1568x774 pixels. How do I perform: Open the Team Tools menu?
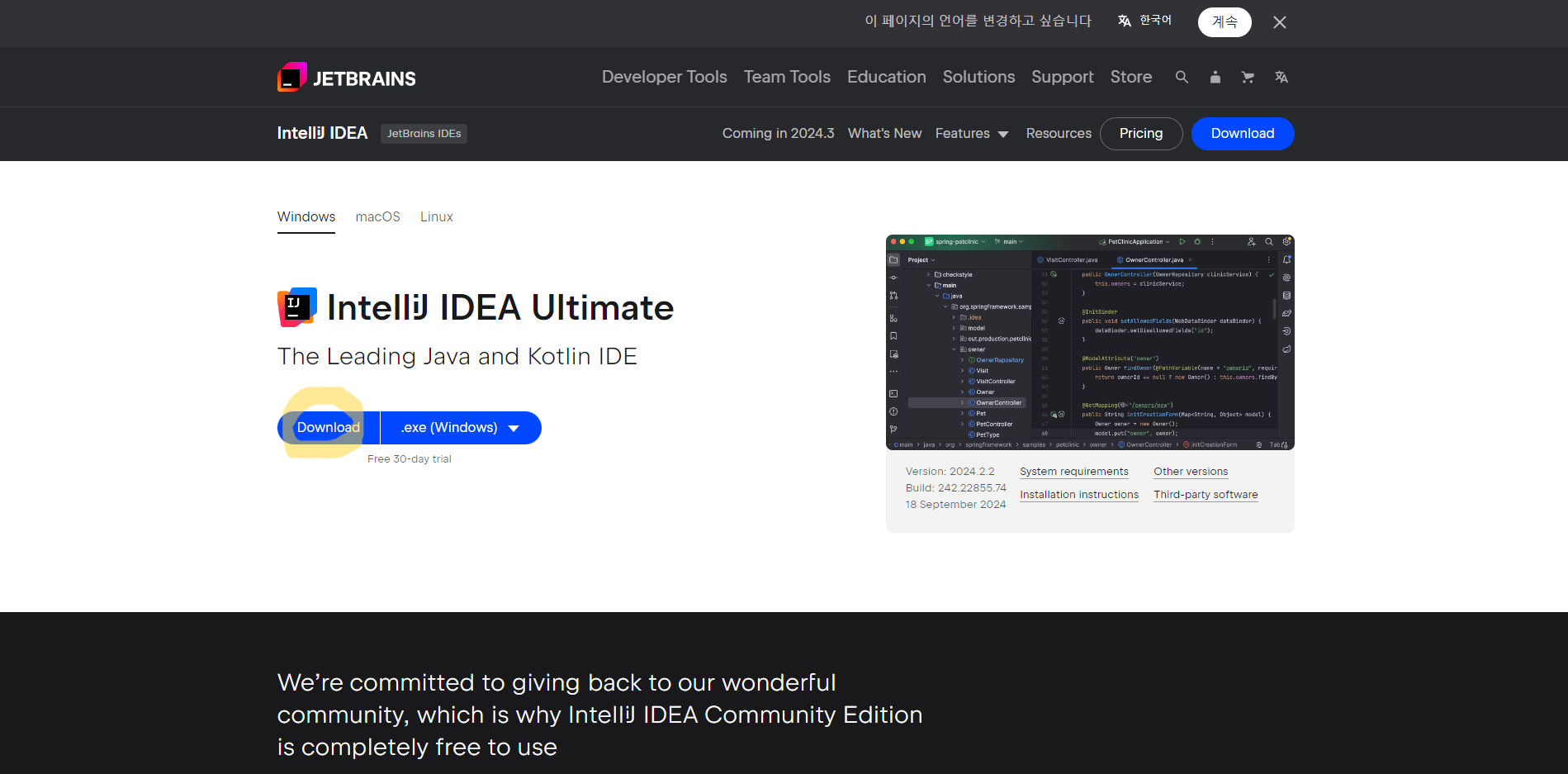[x=787, y=77]
